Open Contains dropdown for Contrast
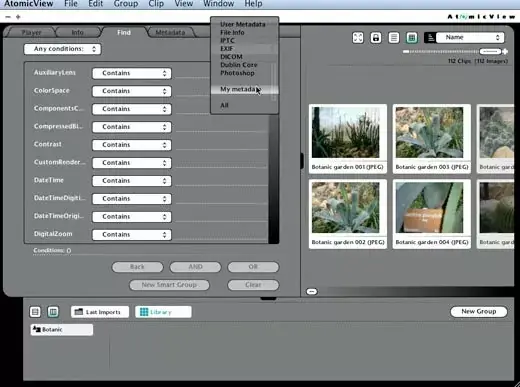The width and height of the screenshot is (520, 387). [132, 145]
